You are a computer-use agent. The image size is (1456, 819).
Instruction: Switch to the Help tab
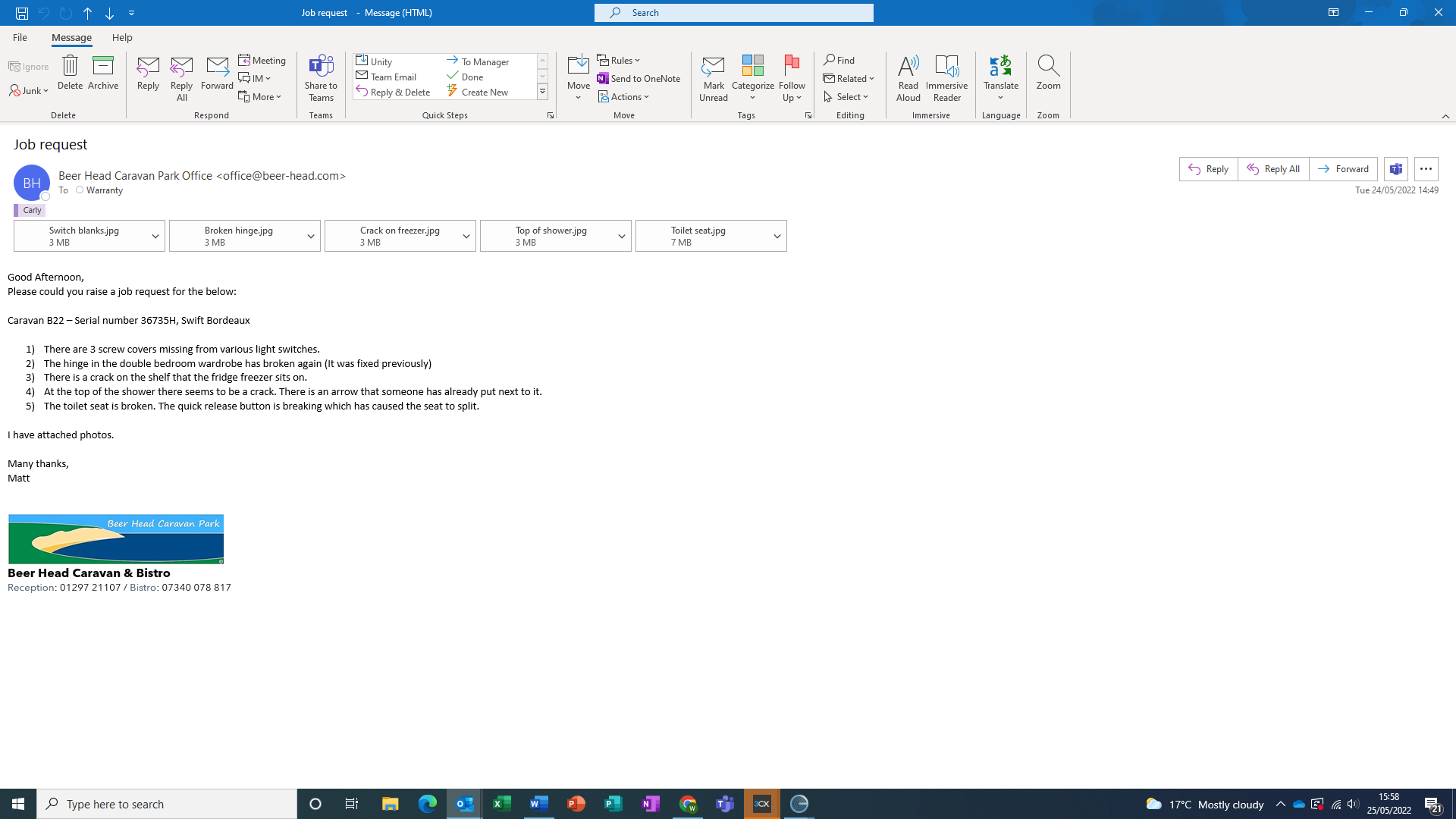coord(122,37)
